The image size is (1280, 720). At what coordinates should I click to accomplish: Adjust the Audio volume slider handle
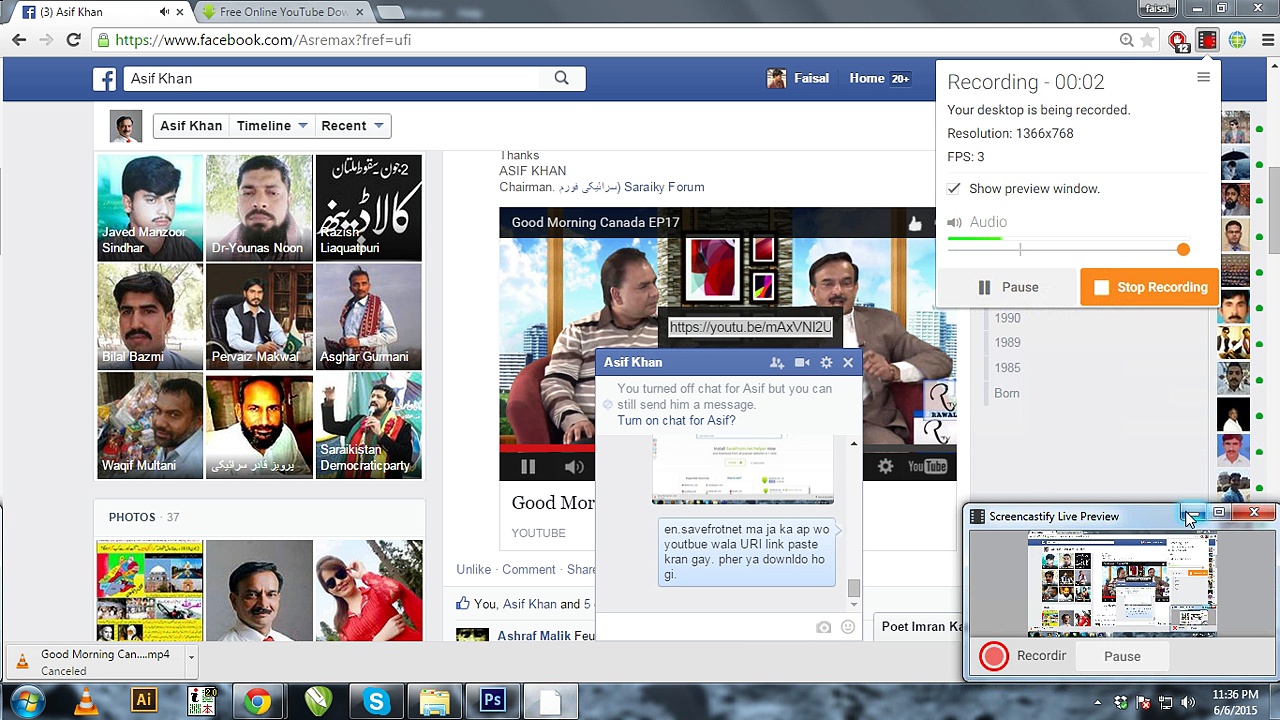point(1183,250)
